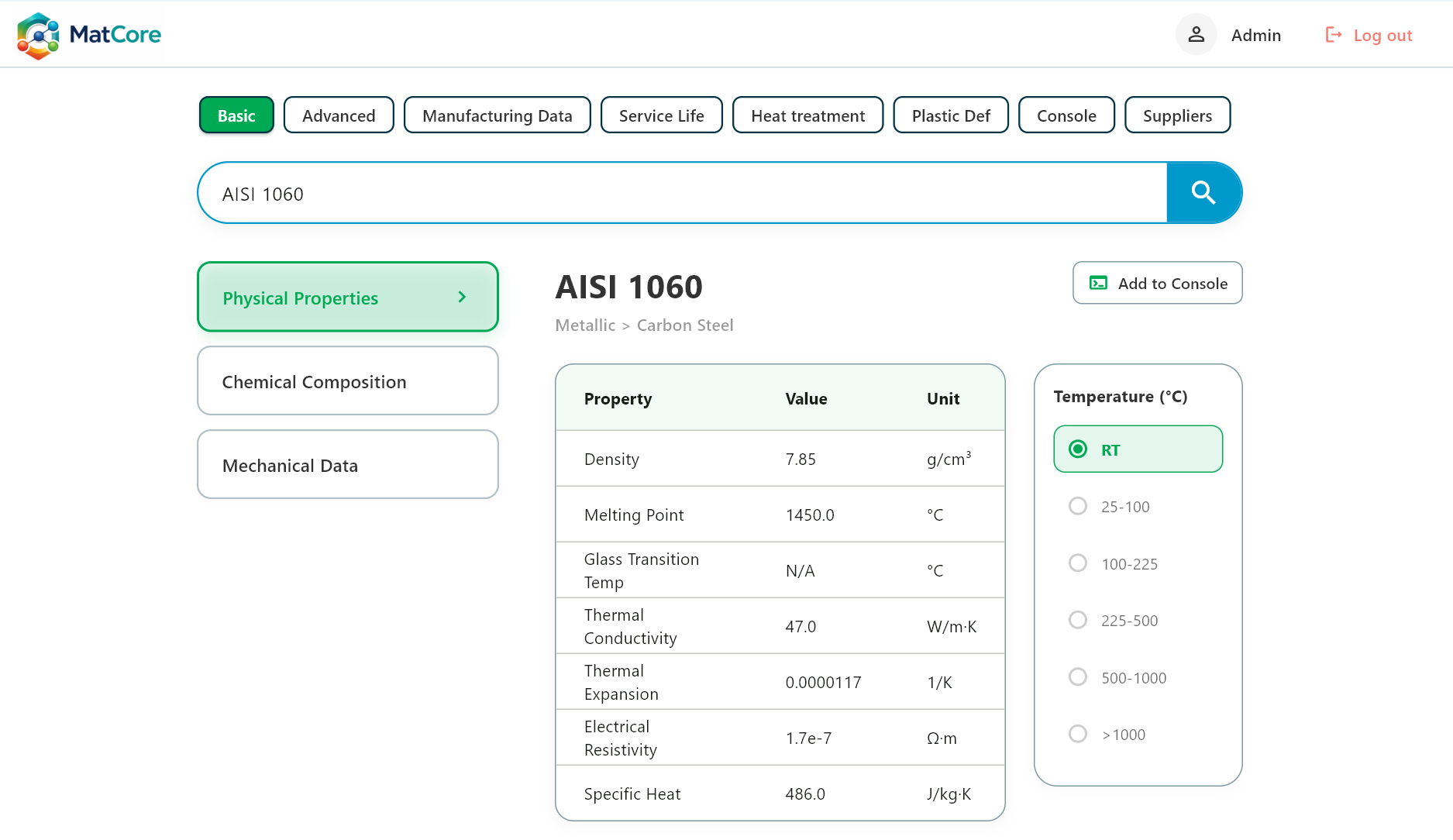Select the 25-100 temperature range
Viewport: 1453px width, 840px height.
tap(1078, 506)
